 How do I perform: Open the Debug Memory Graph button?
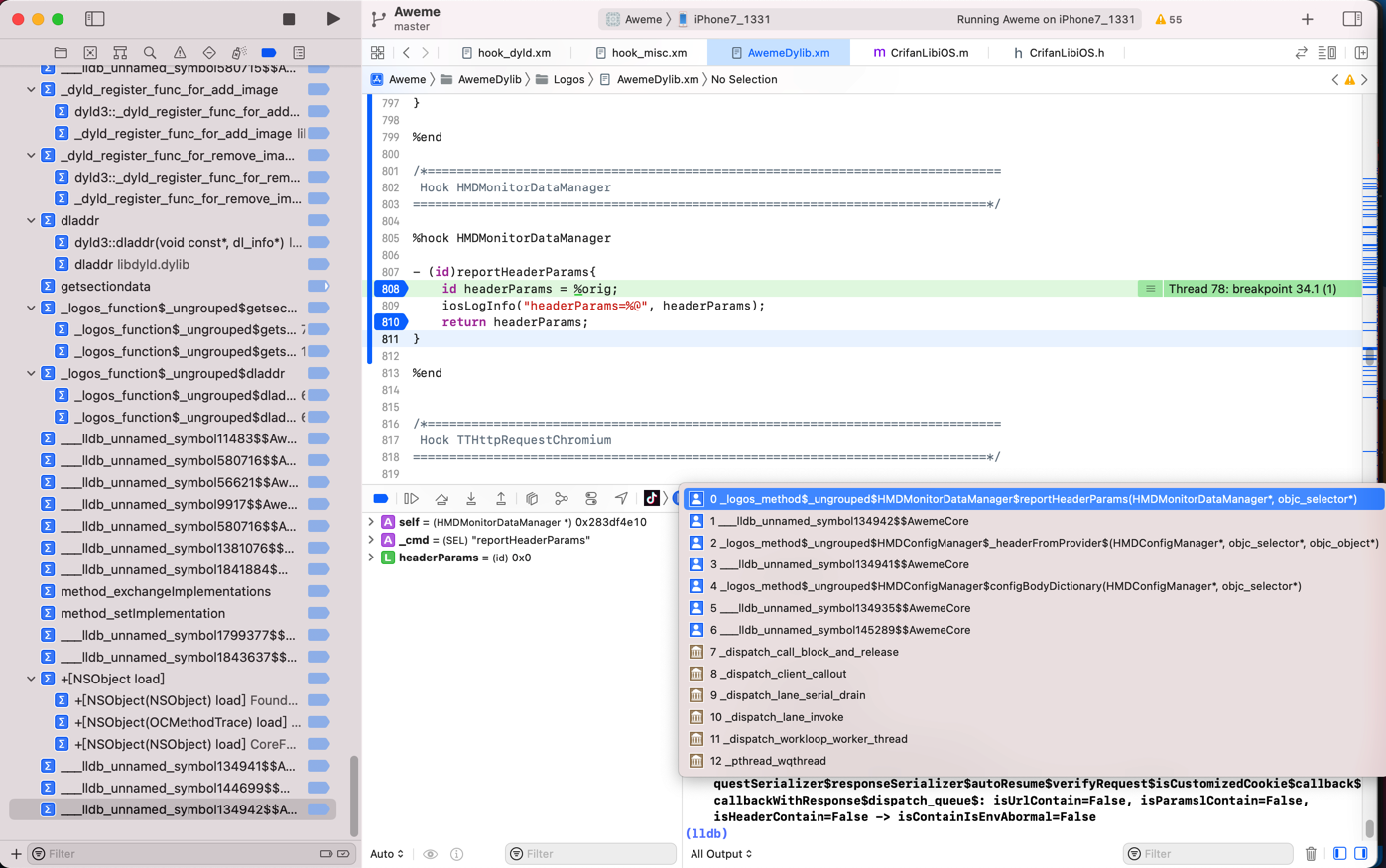pos(562,499)
